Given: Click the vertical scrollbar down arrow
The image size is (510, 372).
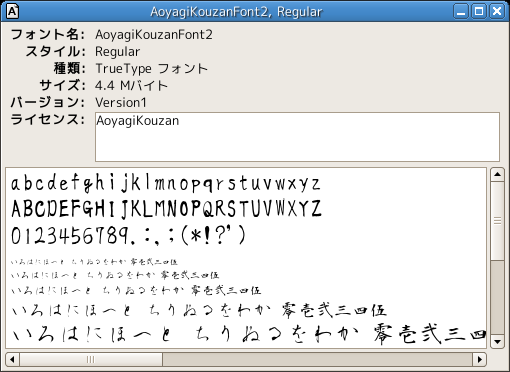Looking at the screenshot, I should tap(497, 342).
